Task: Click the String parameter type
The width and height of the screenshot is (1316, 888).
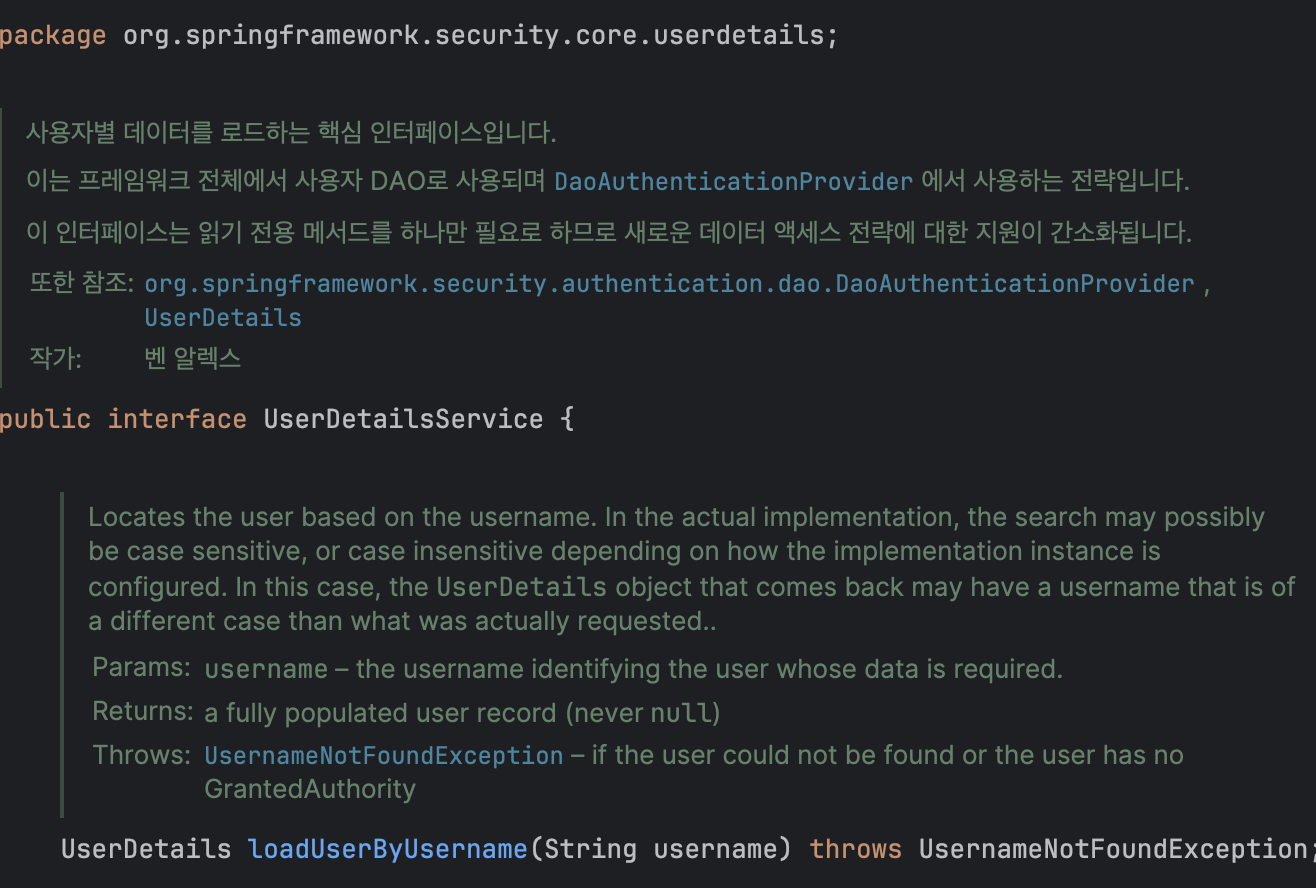Action: (x=591, y=849)
